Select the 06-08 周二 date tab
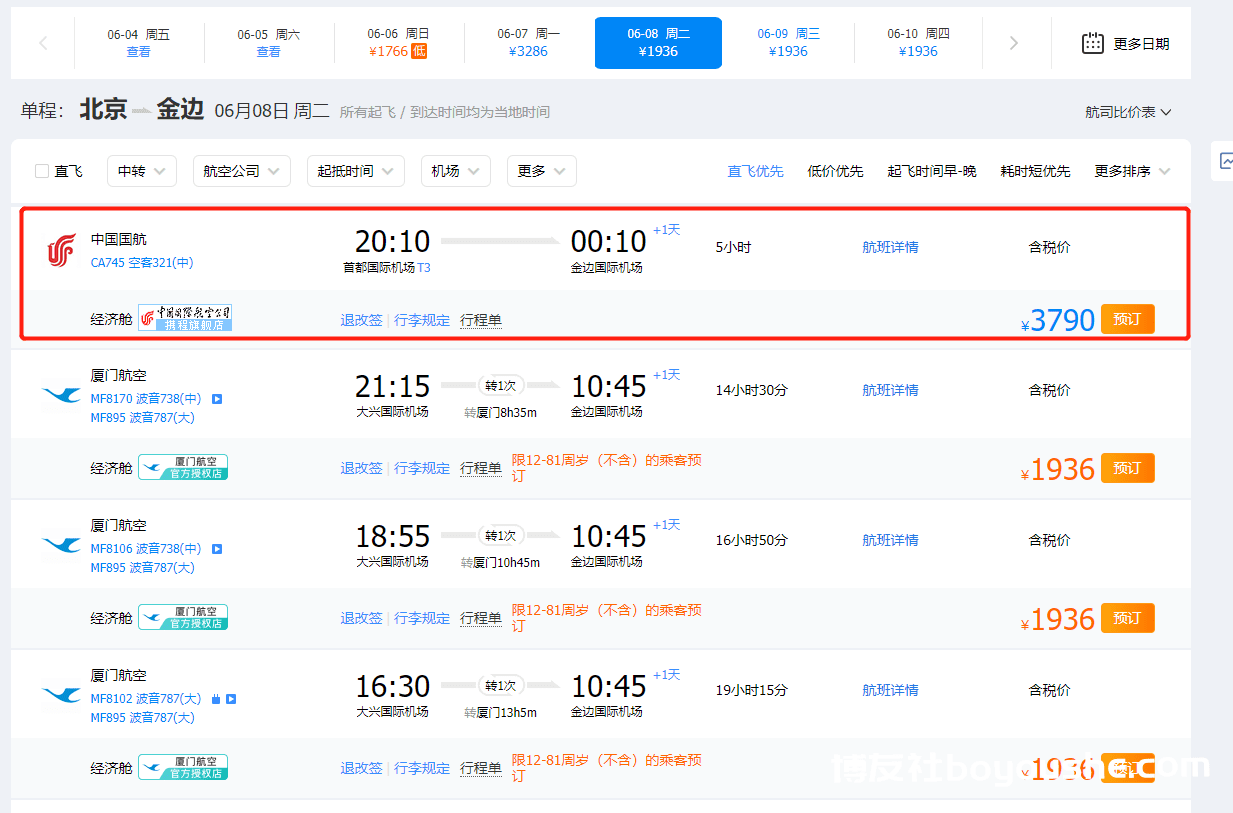Screen dimensions: 1233x813 coord(658,43)
